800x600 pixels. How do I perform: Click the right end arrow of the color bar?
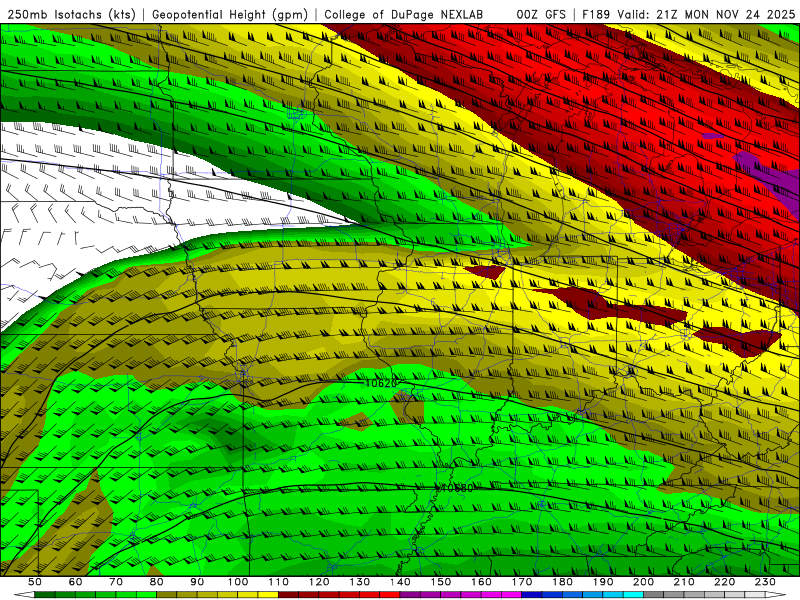(x=776, y=594)
